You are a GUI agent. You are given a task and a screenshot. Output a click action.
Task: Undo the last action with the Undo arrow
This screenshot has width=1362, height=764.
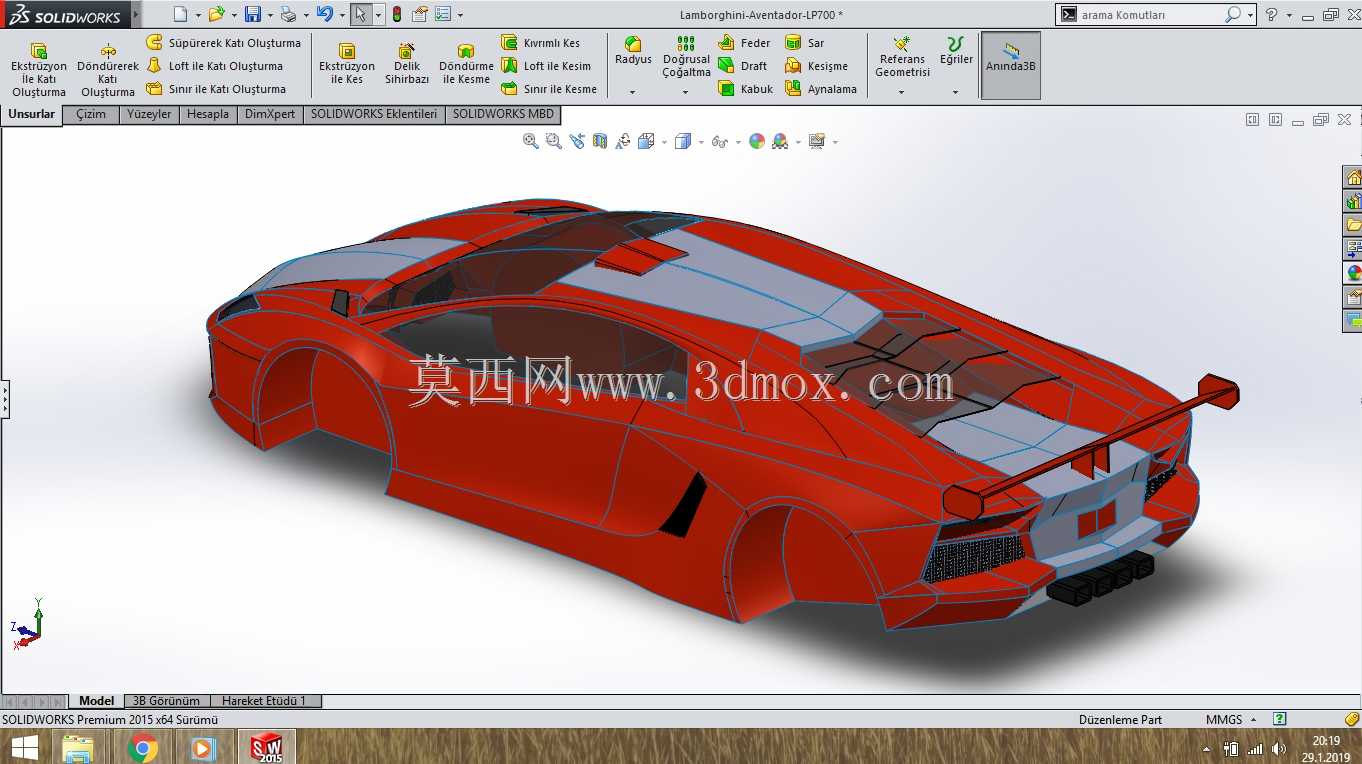coord(324,14)
